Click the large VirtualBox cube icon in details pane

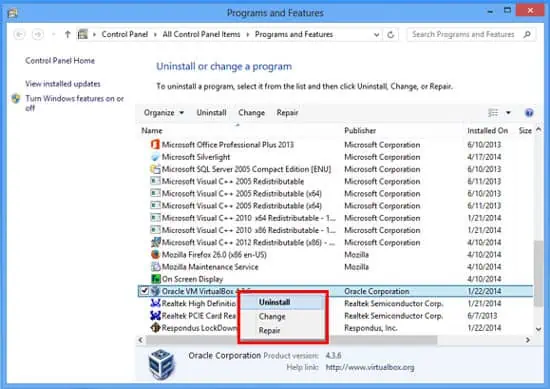161,365
